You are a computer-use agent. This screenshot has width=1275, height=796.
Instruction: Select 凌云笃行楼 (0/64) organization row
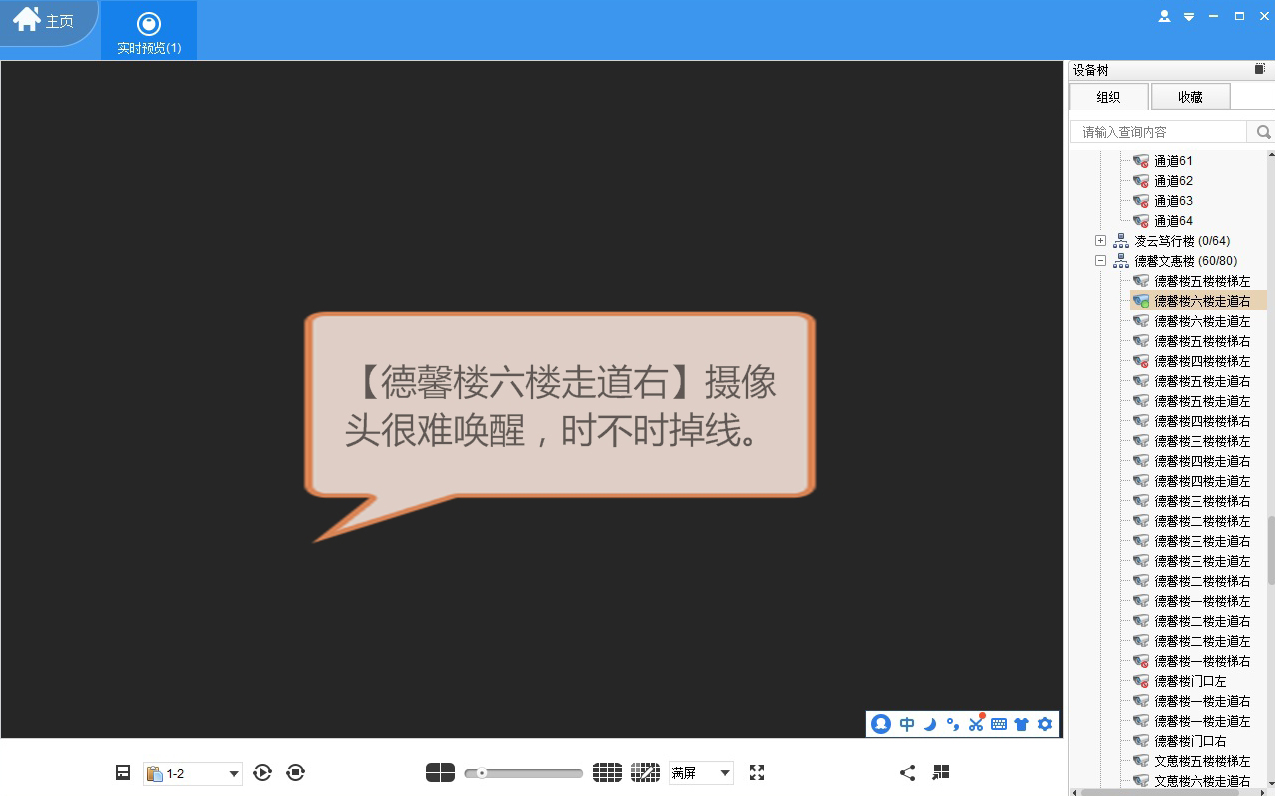pyautogui.click(x=1182, y=241)
